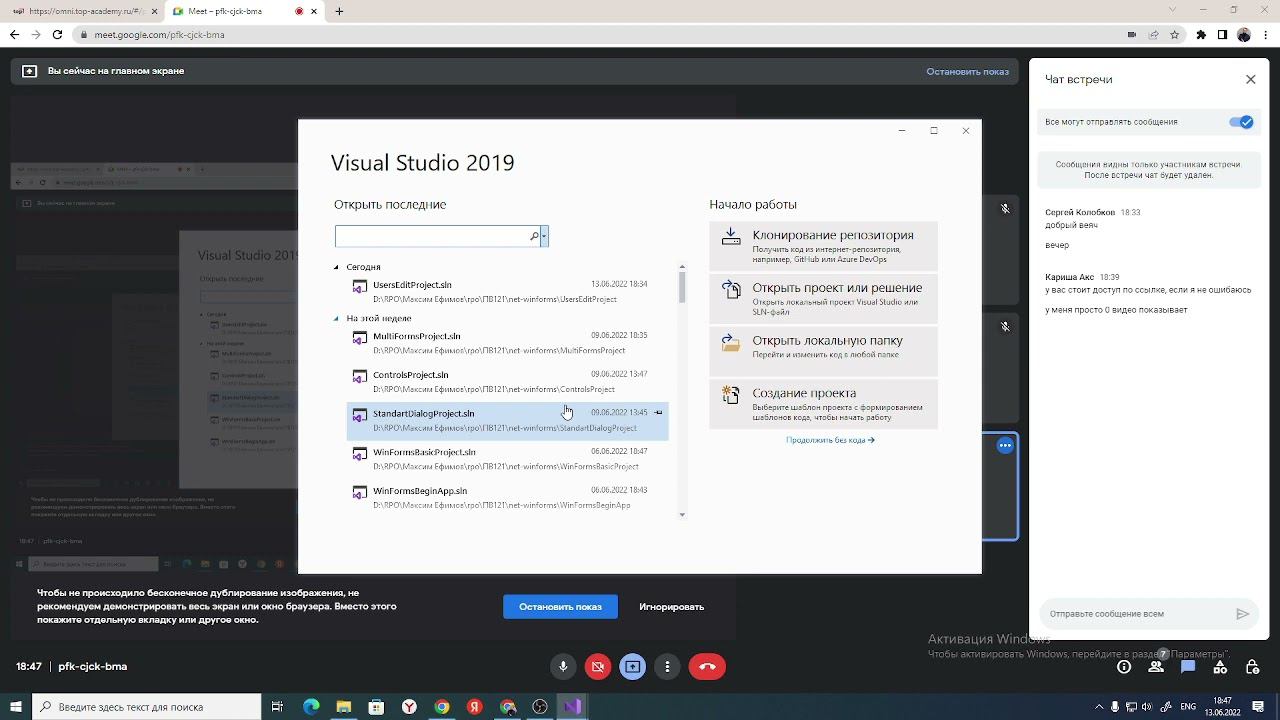Screen dimensions: 1280x720
Task: Bookmark this page with the star icon
Action: 1175,34
